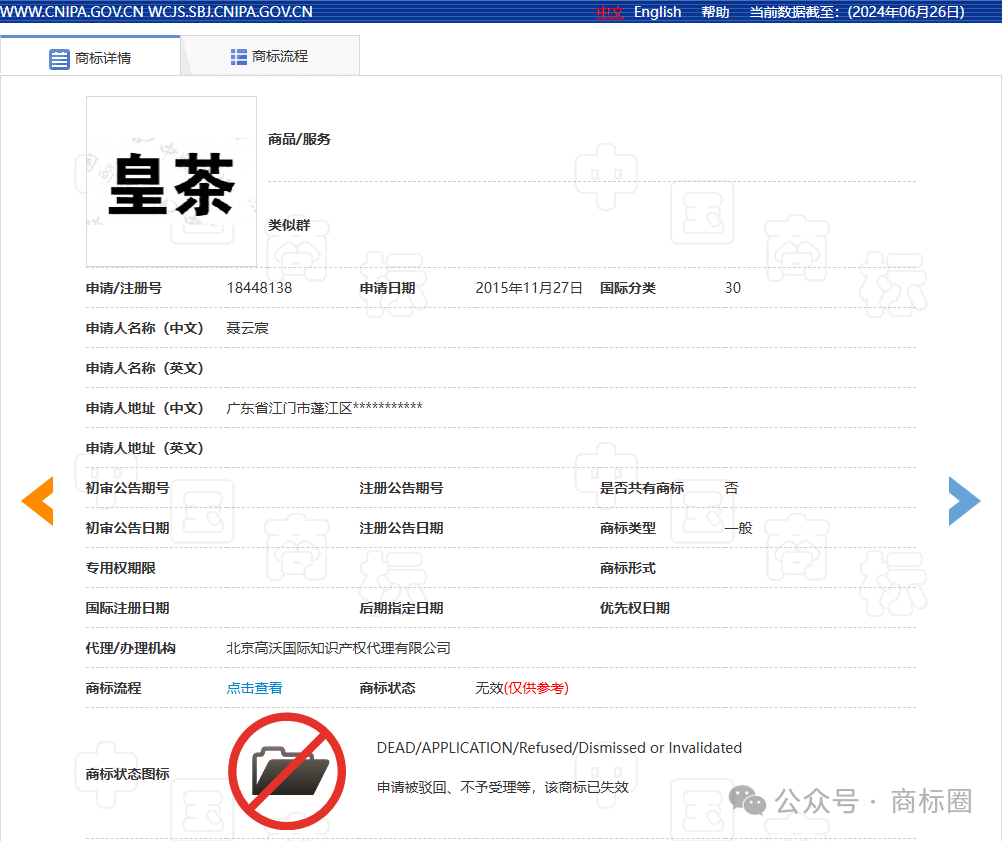The image size is (1004, 841).
Task: Open the 商标详情 tab
Action: click(90, 58)
